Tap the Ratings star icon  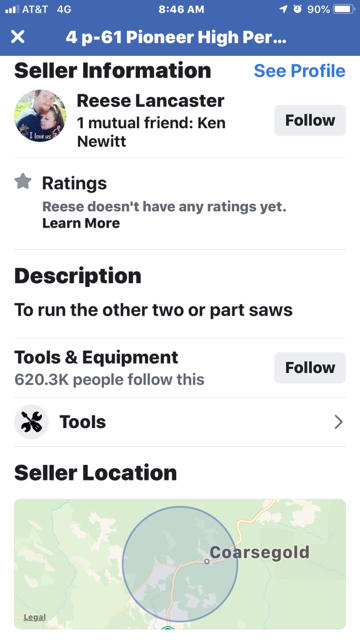(x=23, y=181)
